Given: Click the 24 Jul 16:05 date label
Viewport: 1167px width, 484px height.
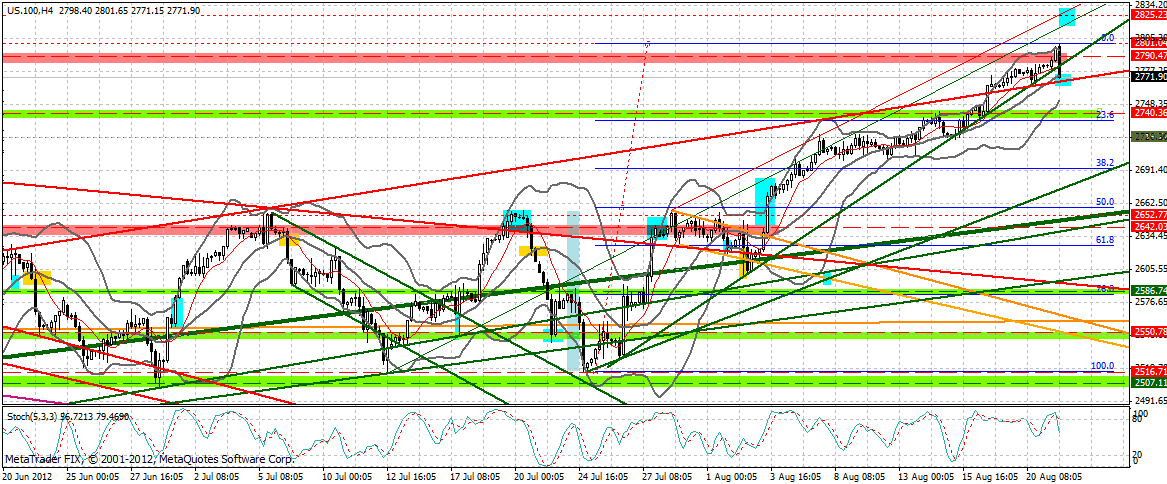Looking at the screenshot, I should coord(602,476).
